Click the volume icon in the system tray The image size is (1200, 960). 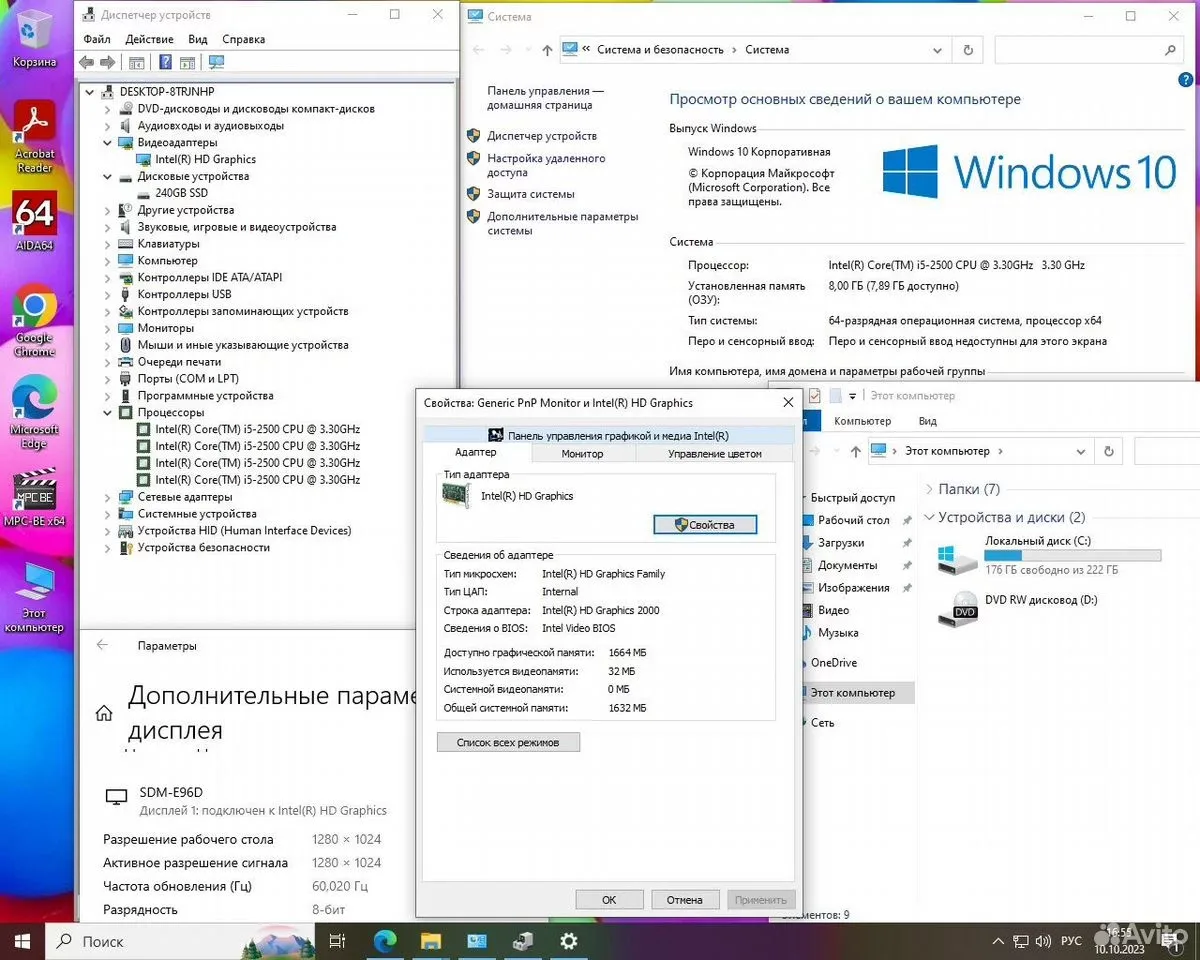click(1043, 941)
